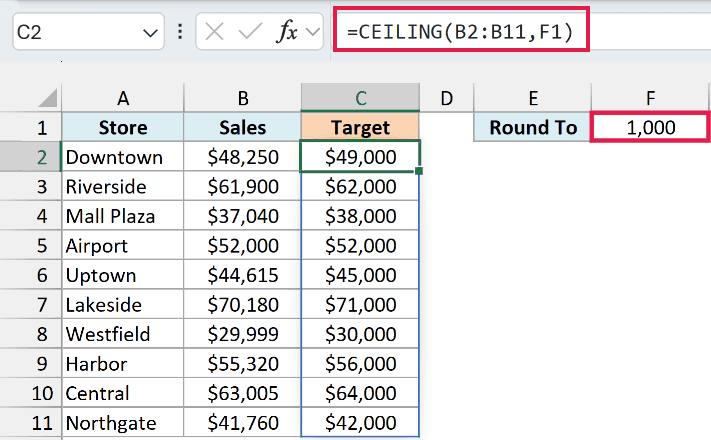711x440 pixels.
Task: Select the Riverside cell
Action: (123, 186)
